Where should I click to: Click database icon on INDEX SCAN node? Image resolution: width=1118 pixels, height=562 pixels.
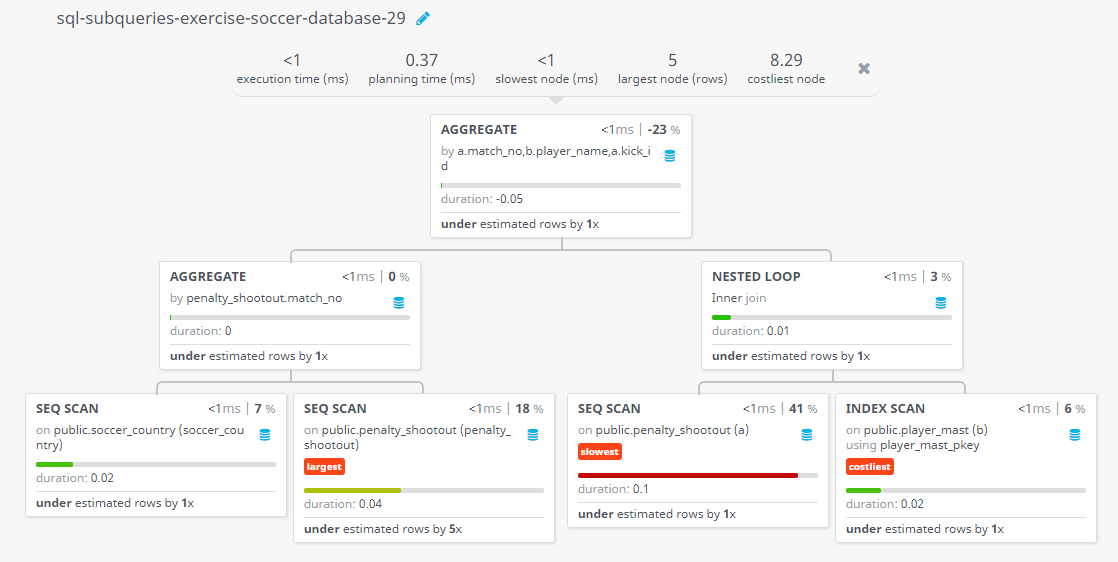[1075, 435]
